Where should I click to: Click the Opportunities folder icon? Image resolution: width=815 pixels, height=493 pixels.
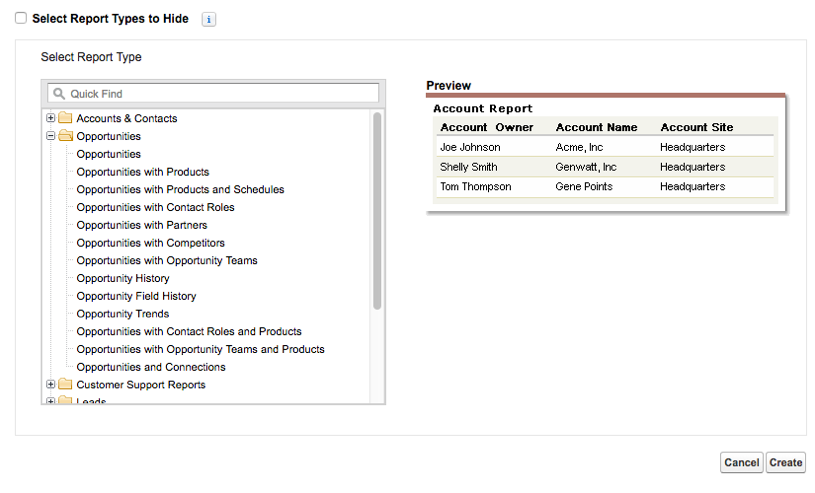65,136
